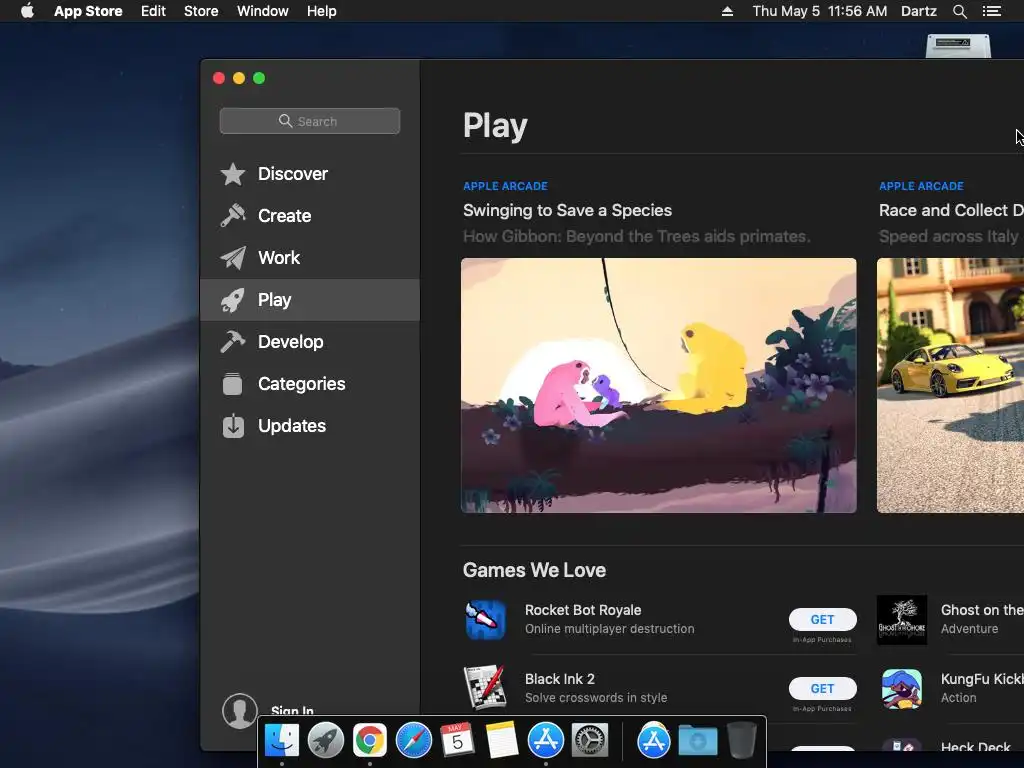
Task: Click the Heck Deck title
Action: click(x=976, y=747)
